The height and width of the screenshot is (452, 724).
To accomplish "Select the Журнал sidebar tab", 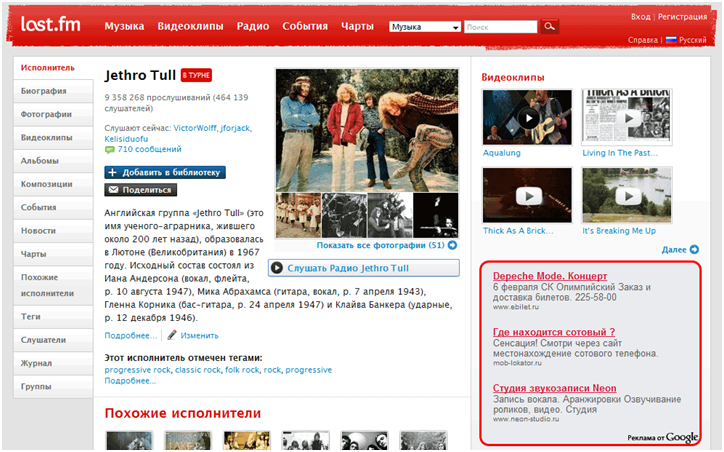I will coord(54,363).
